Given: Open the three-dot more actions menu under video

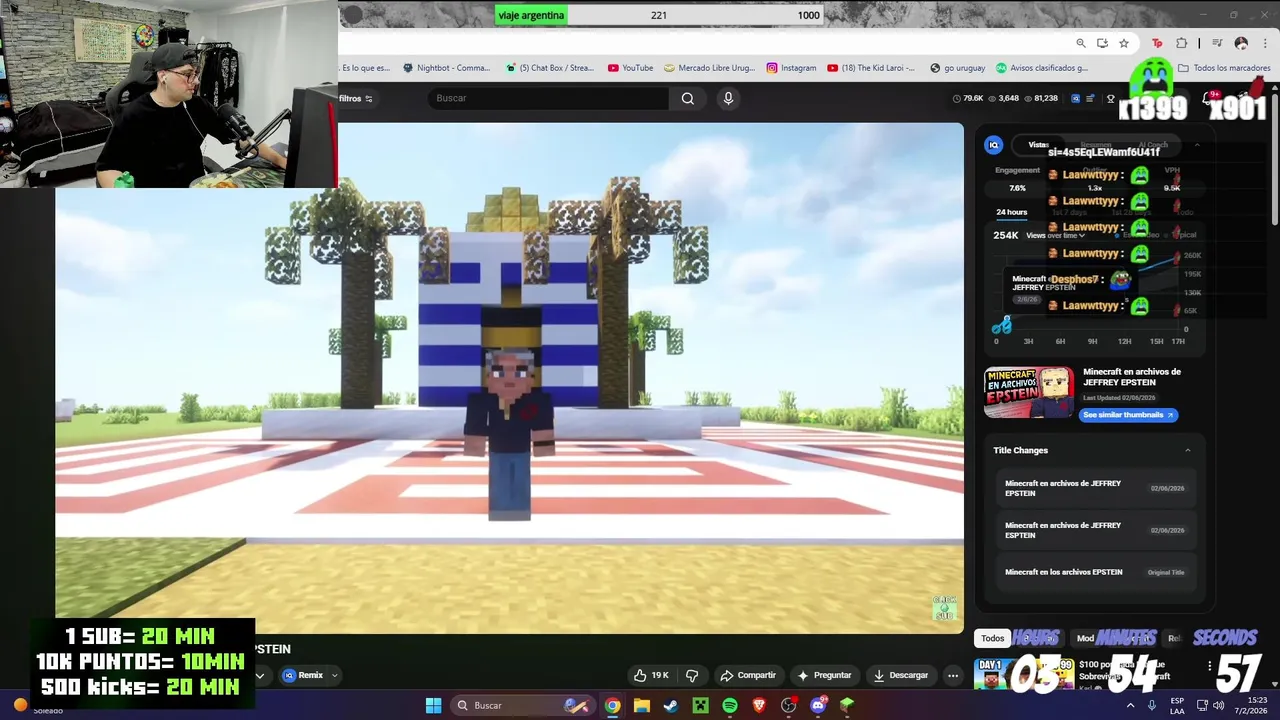Looking at the screenshot, I should 953,675.
